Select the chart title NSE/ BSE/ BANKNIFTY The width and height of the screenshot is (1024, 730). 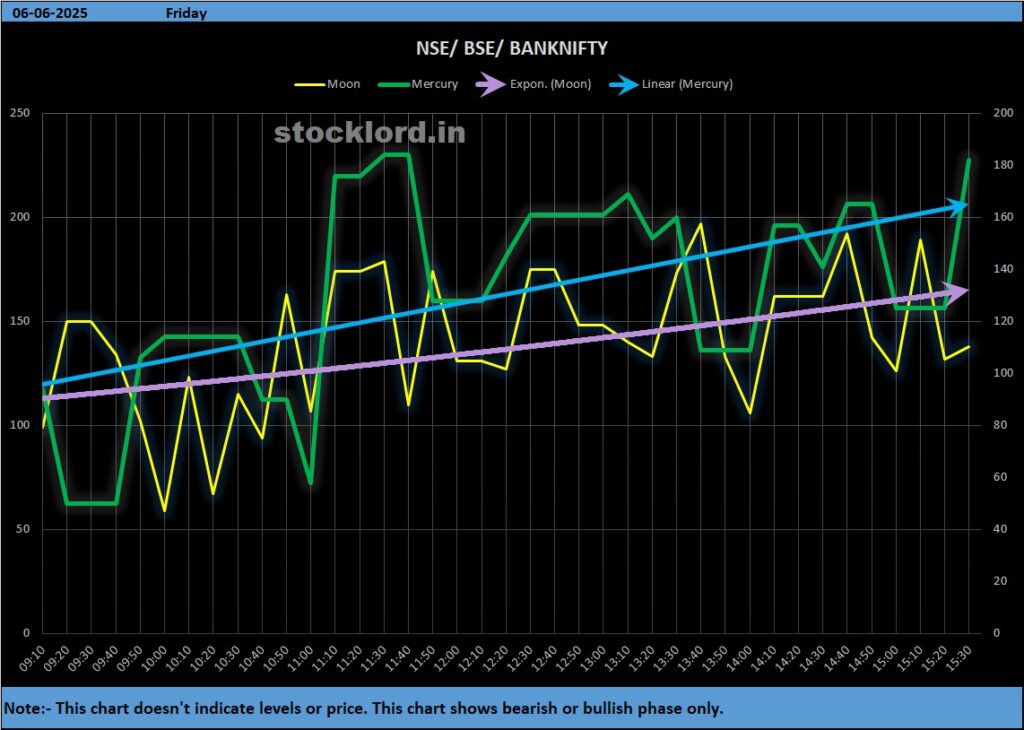point(512,48)
